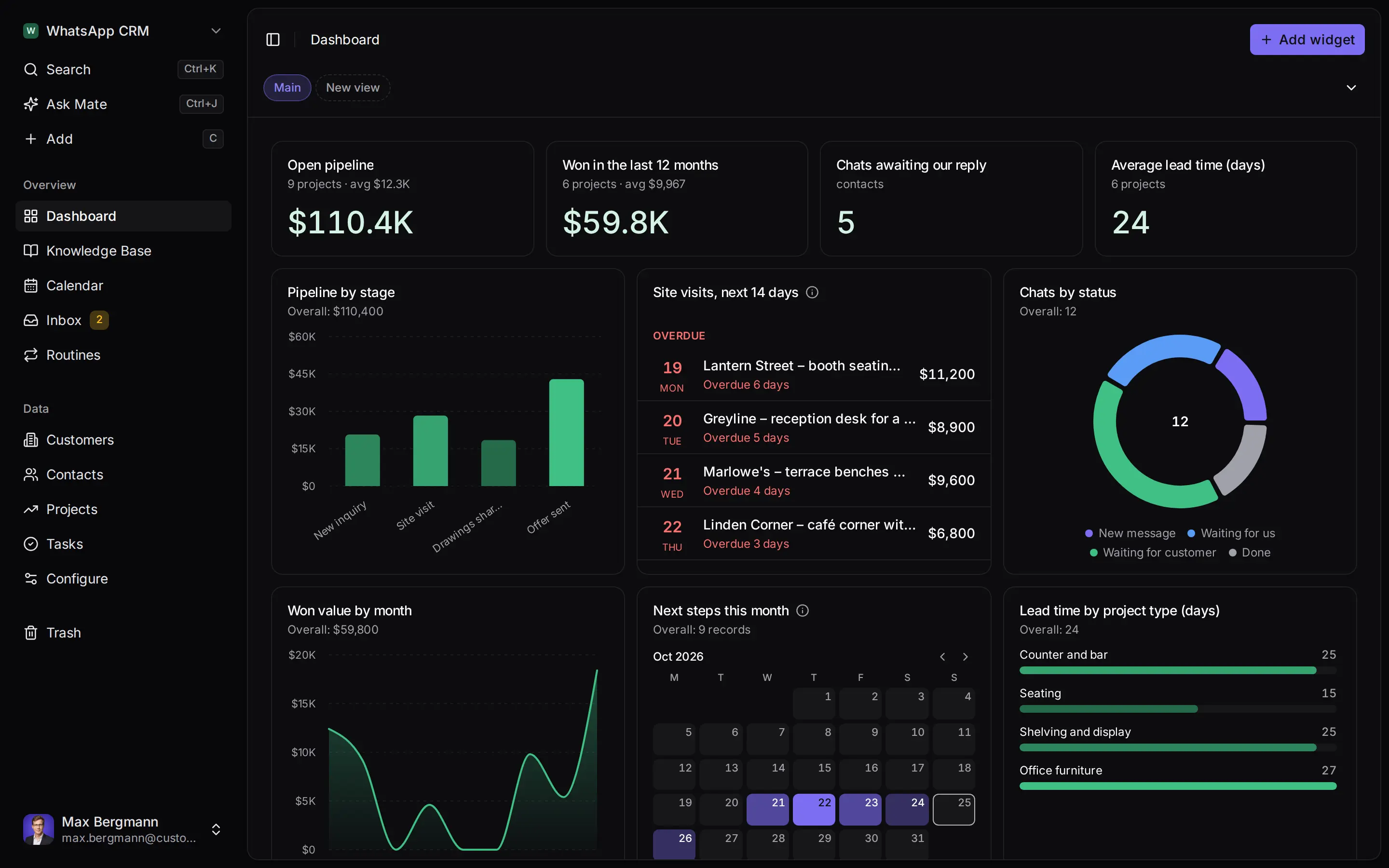The height and width of the screenshot is (868, 1389).
Task: Click the Routines loop icon
Action: click(x=30, y=355)
